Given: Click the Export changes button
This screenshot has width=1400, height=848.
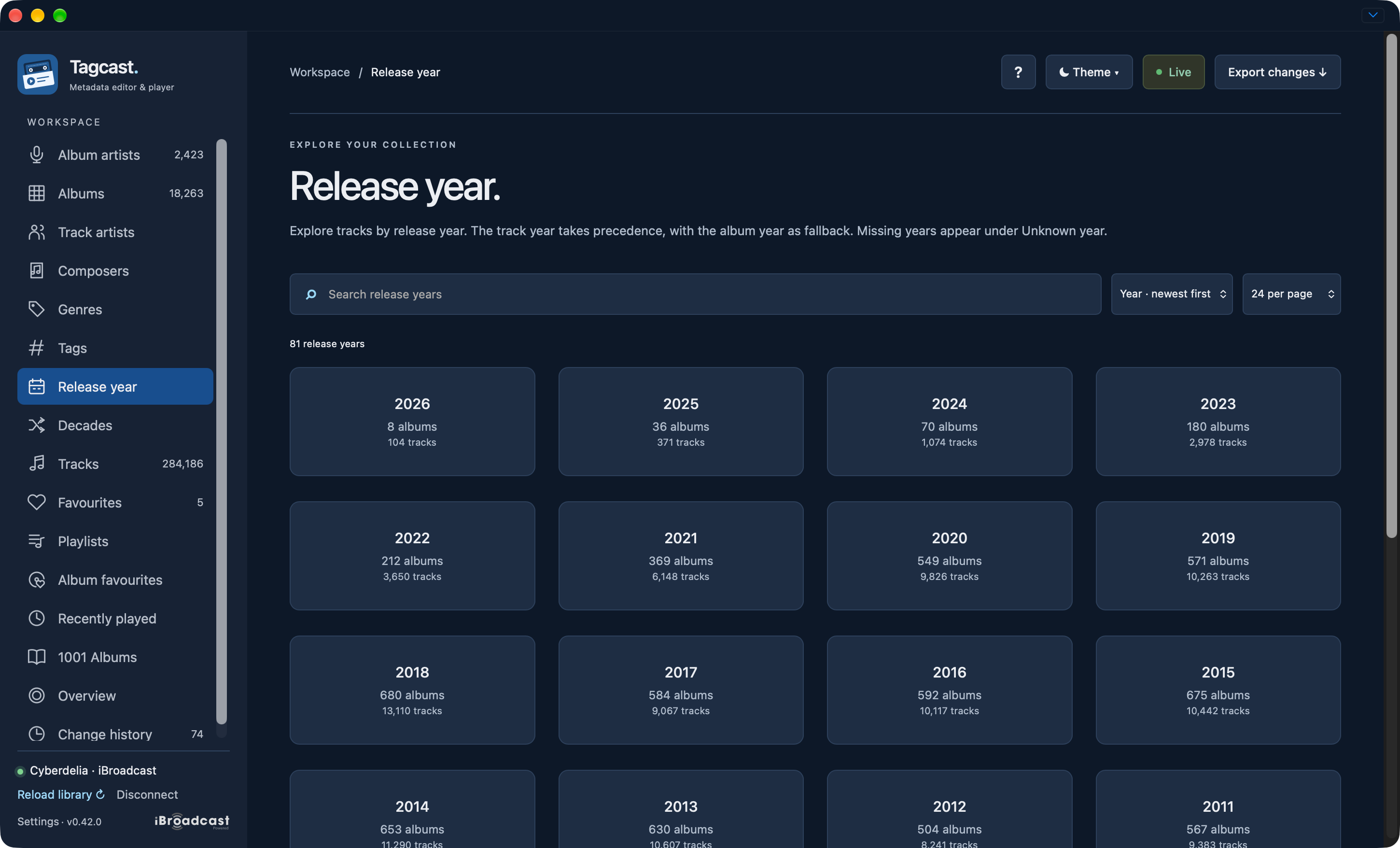Looking at the screenshot, I should point(1277,72).
